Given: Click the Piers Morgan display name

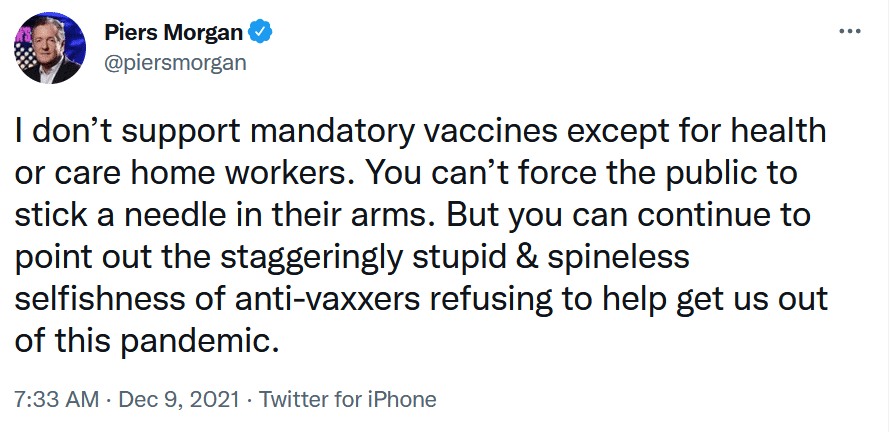Looking at the screenshot, I should pyautogui.click(x=173, y=32).
